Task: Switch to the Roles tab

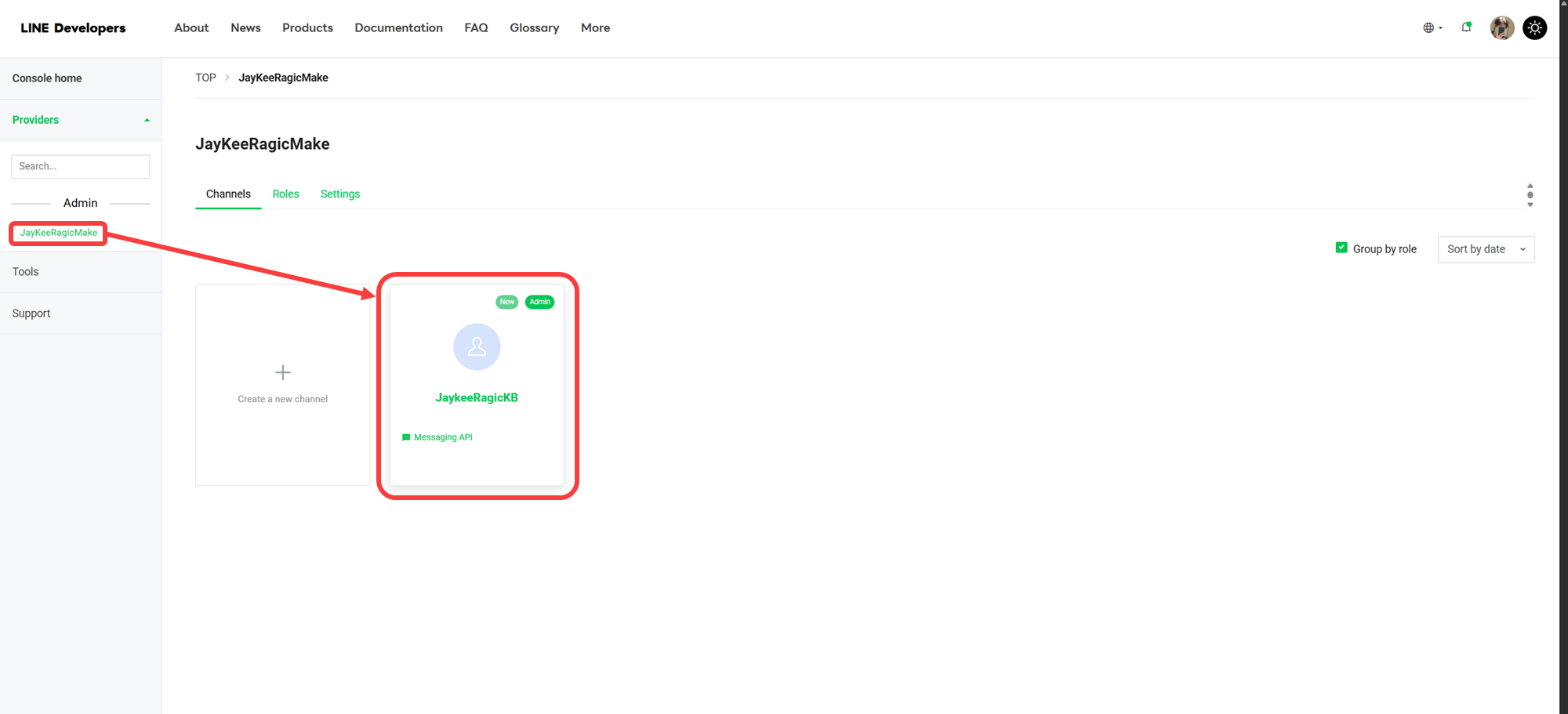Action: coord(285,194)
